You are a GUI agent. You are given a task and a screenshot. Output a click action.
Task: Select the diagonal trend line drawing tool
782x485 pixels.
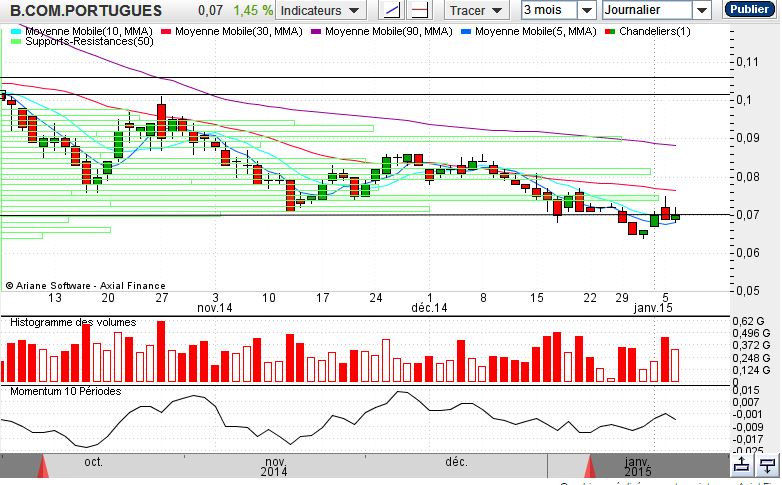[392, 10]
